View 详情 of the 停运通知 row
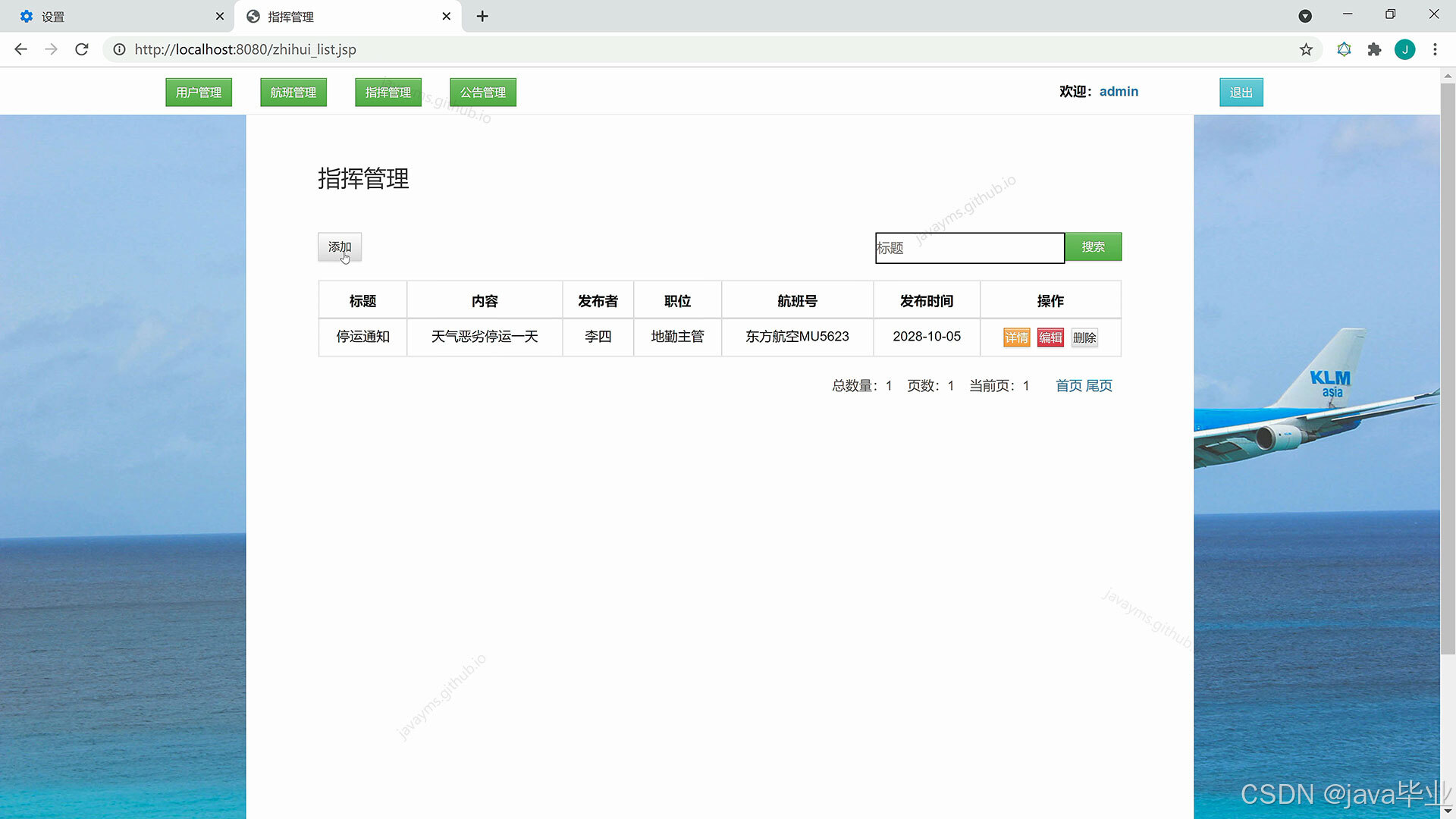The width and height of the screenshot is (1456, 819). tap(1017, 337)
